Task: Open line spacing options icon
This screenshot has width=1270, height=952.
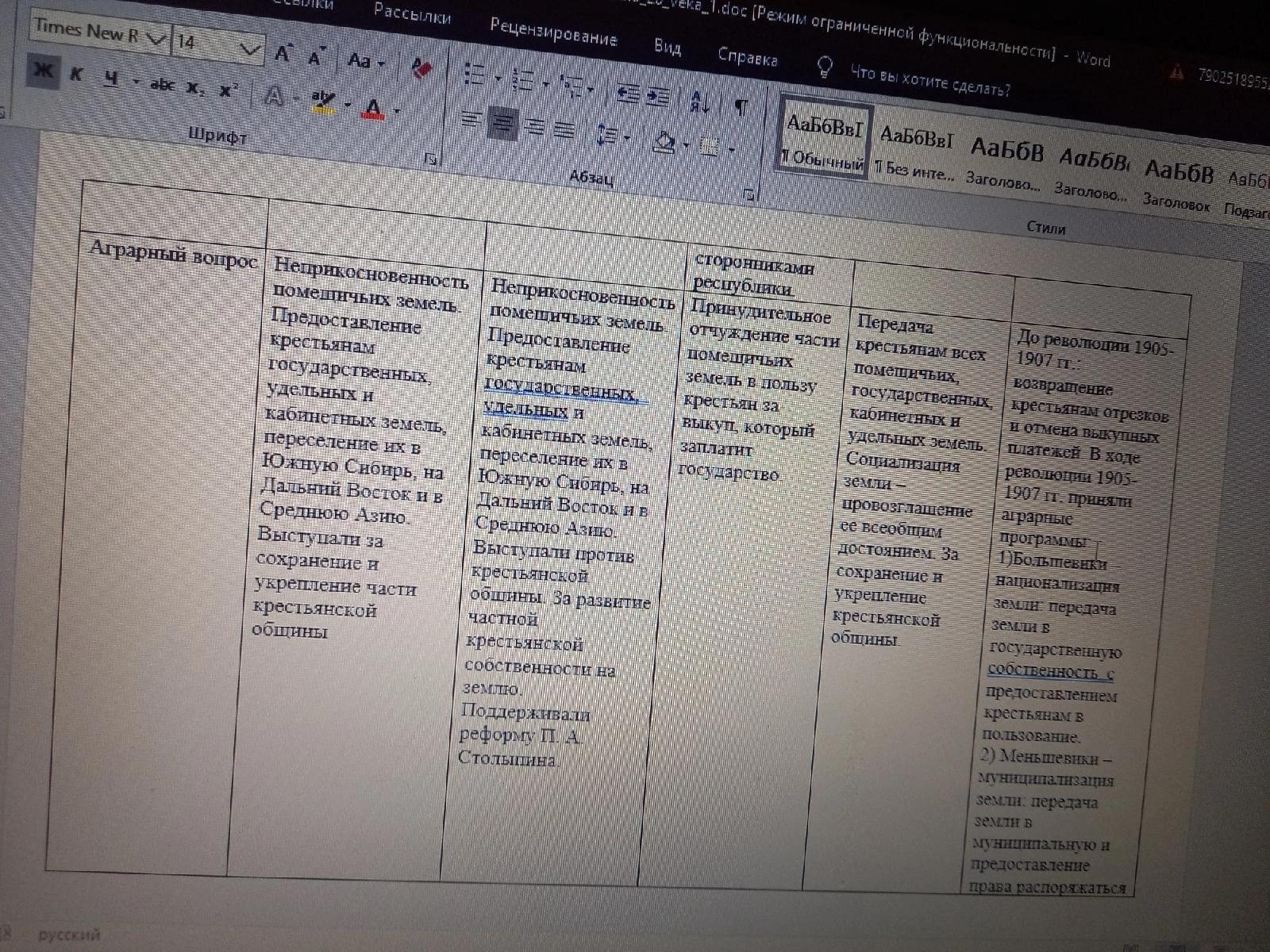Action: coord(606,135)
